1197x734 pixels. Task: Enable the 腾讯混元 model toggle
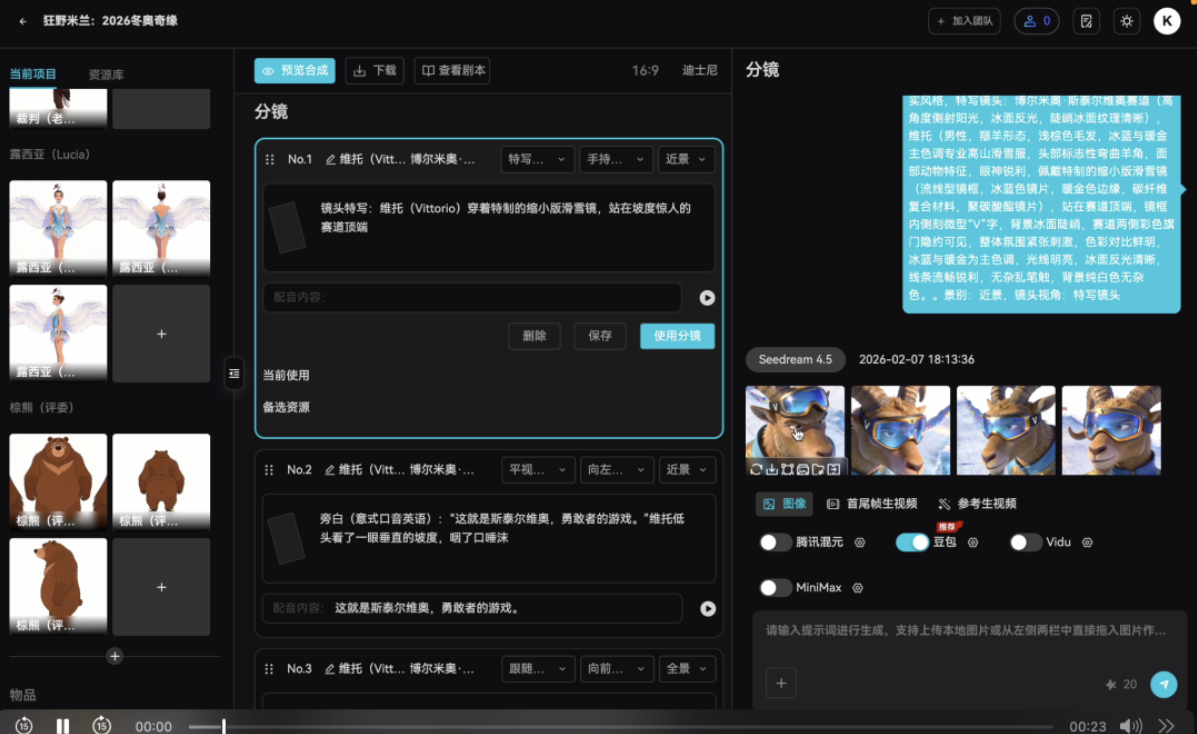775,541
